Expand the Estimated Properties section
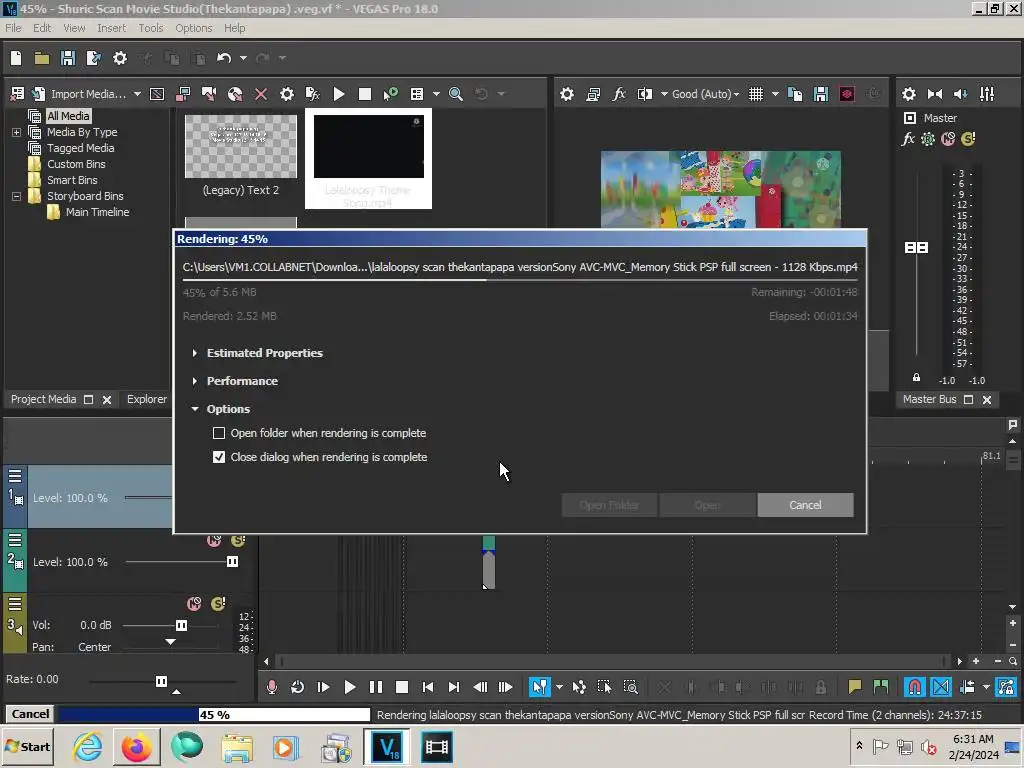The image size is (1024, 768). 195,353
